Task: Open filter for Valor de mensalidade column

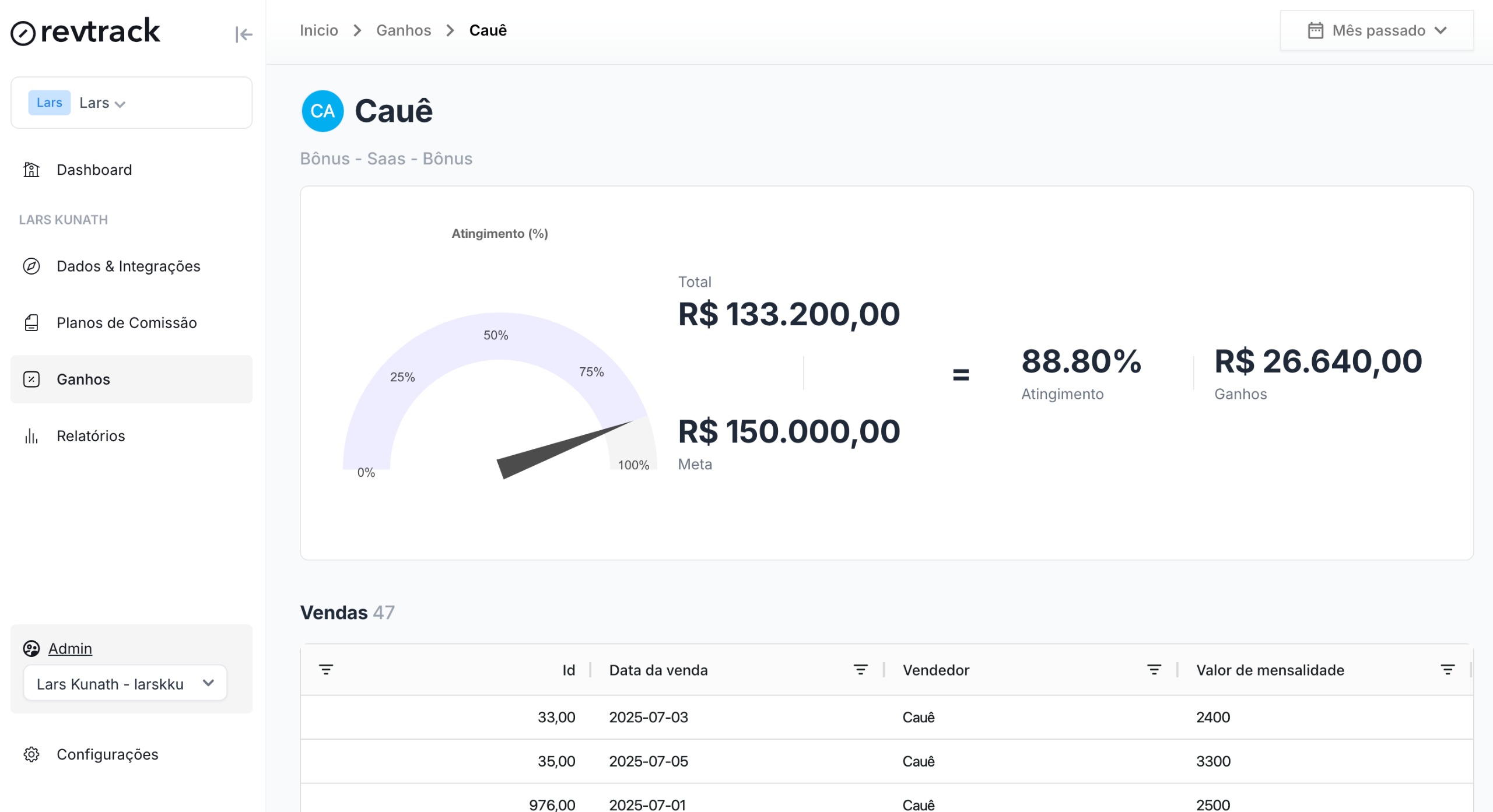Action: [x=1448, y=670]
